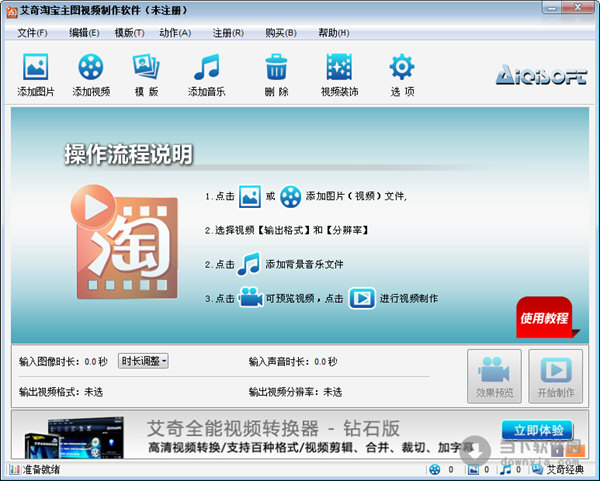Expand the 时长调整 dropdown button
Viewport: 600px width, 481px height.
[143, 361]
